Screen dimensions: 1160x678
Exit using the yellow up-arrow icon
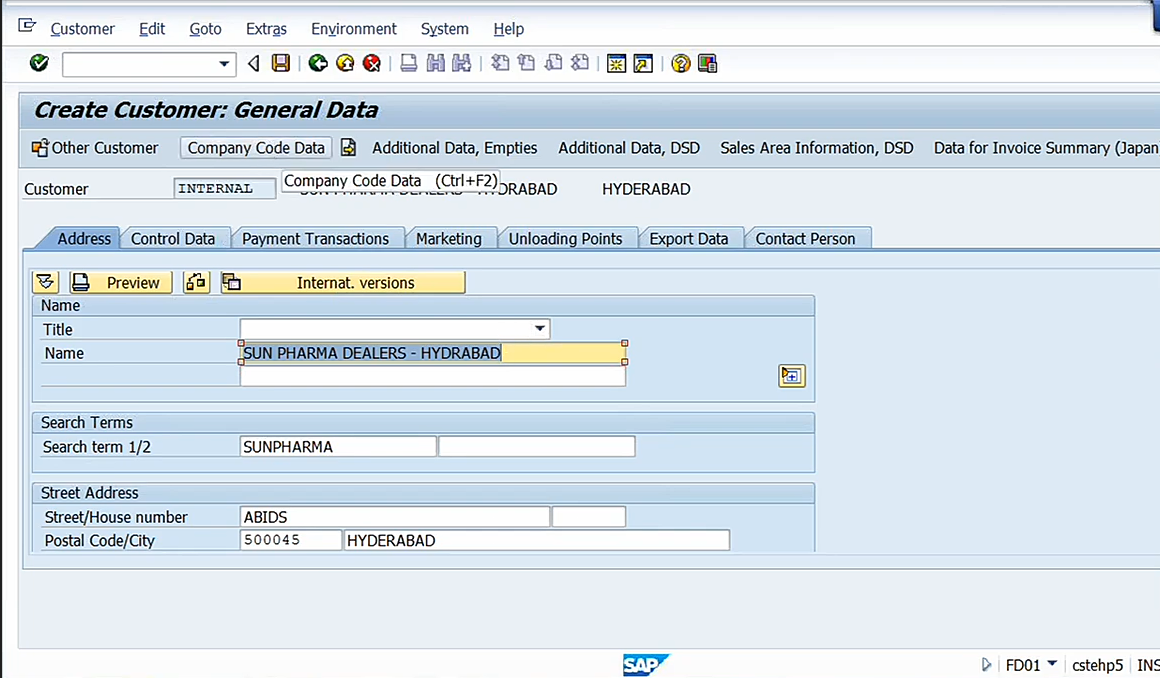(x=345, y=64)
